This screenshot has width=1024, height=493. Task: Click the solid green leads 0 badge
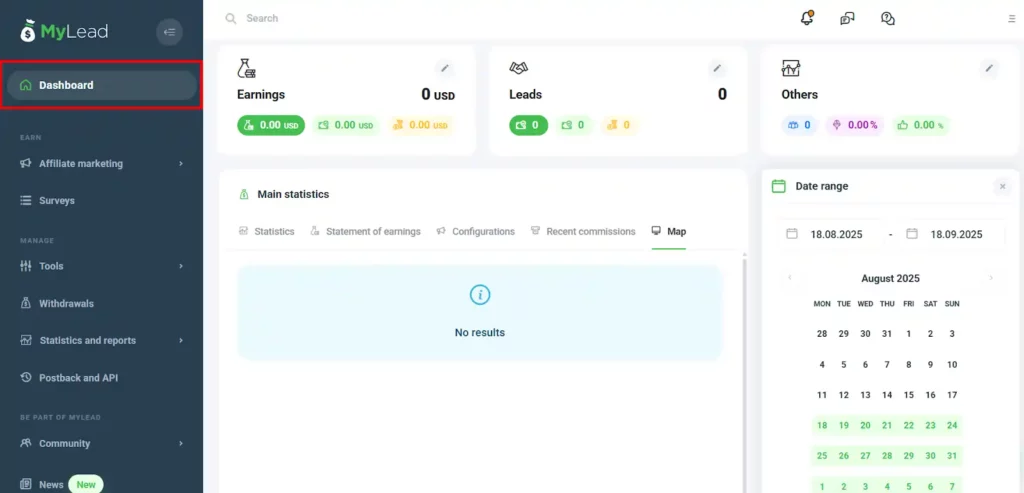pyautogui.click(x=528, y=125)
